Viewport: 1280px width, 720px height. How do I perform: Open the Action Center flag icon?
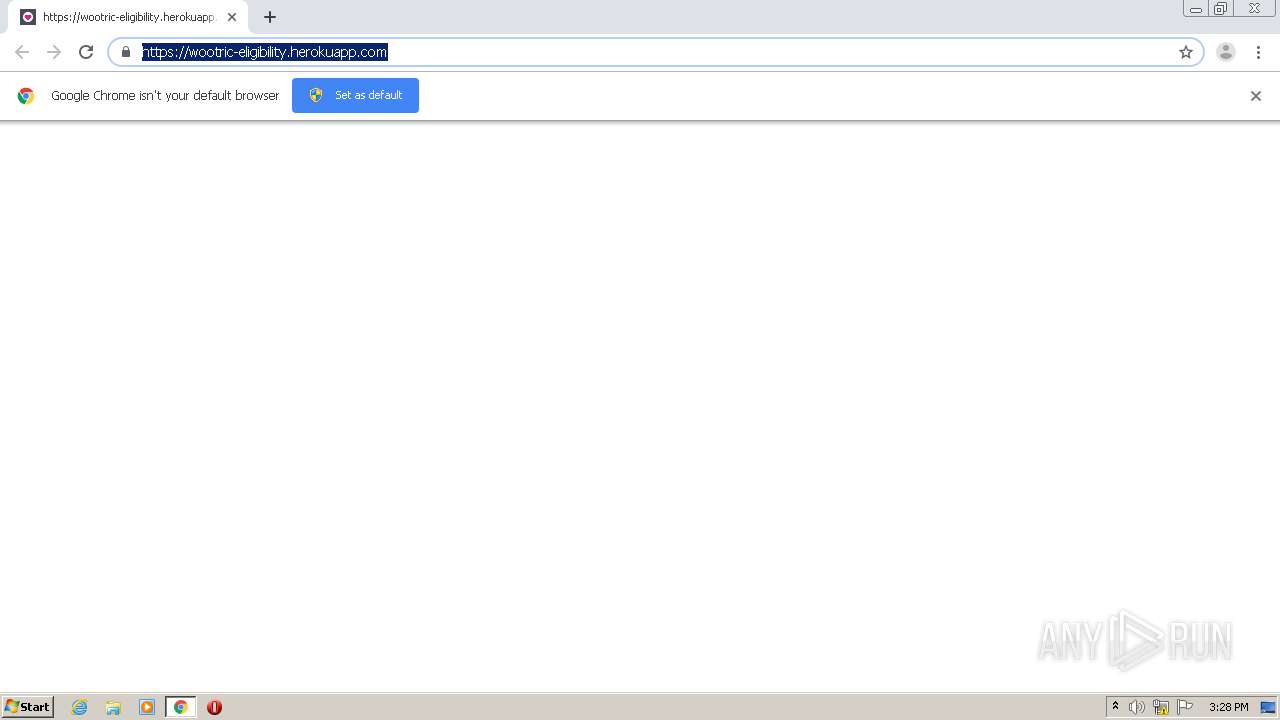1185,707
